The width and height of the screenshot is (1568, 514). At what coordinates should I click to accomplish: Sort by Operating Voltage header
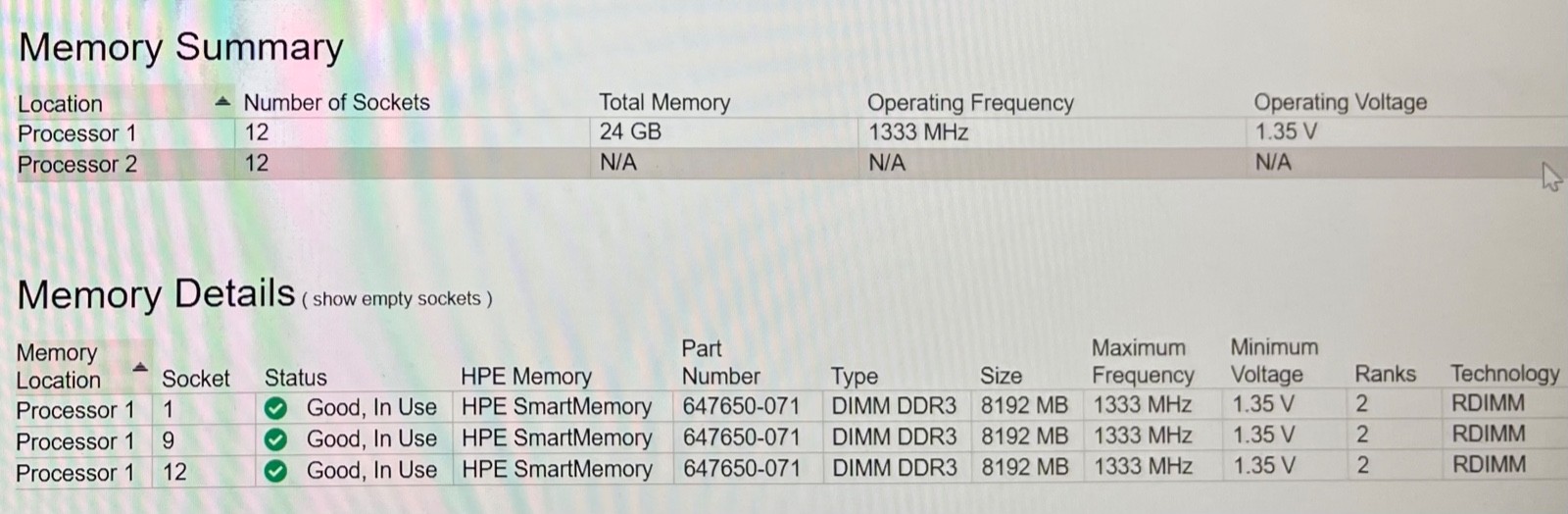1340,102
